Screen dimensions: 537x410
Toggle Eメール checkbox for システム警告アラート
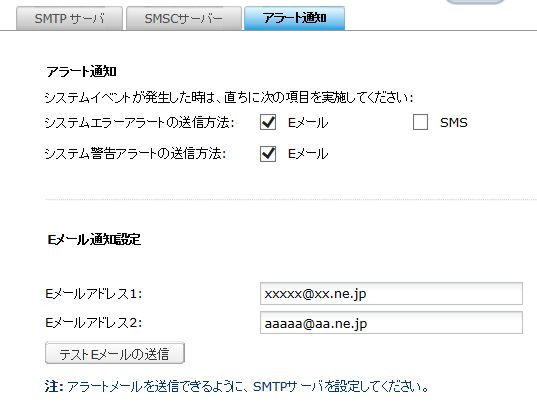[x=268, y=154]
